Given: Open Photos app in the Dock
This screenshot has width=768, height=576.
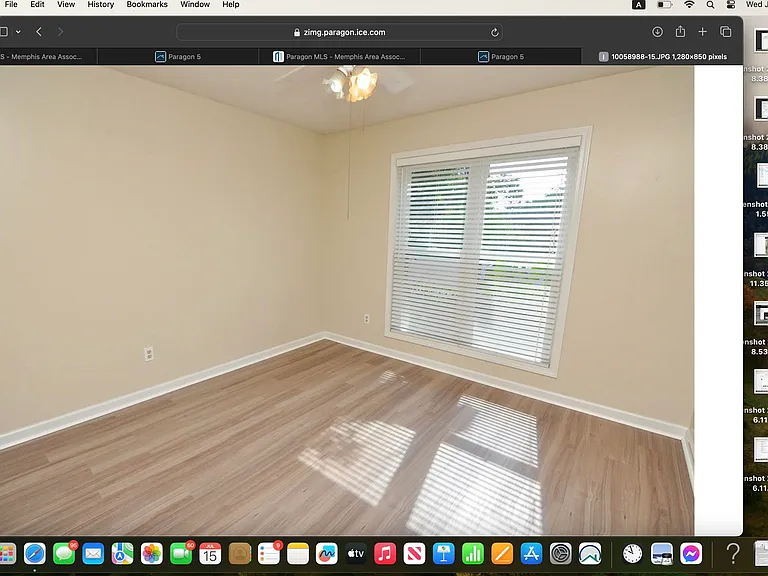Looking at the screenshot, I should [x=151, y=554].
